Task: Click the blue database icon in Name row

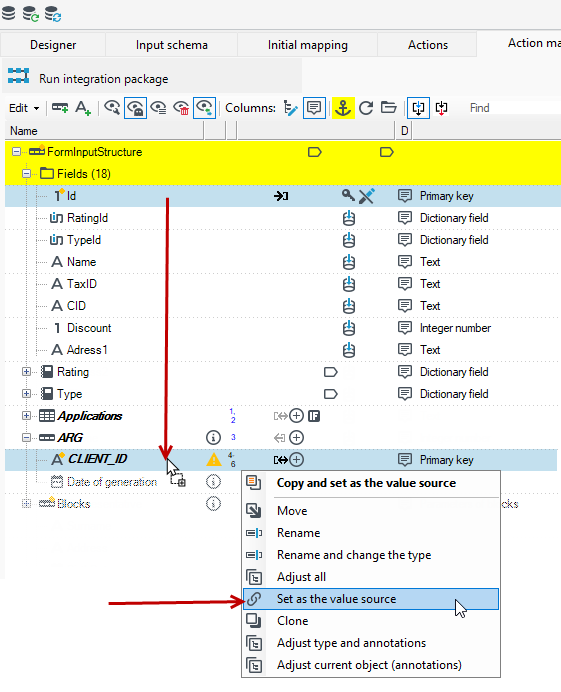Action: [349, 262]
